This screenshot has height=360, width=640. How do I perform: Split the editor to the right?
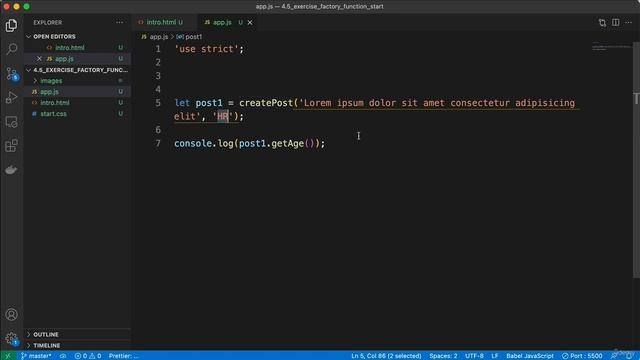[616, 22]
